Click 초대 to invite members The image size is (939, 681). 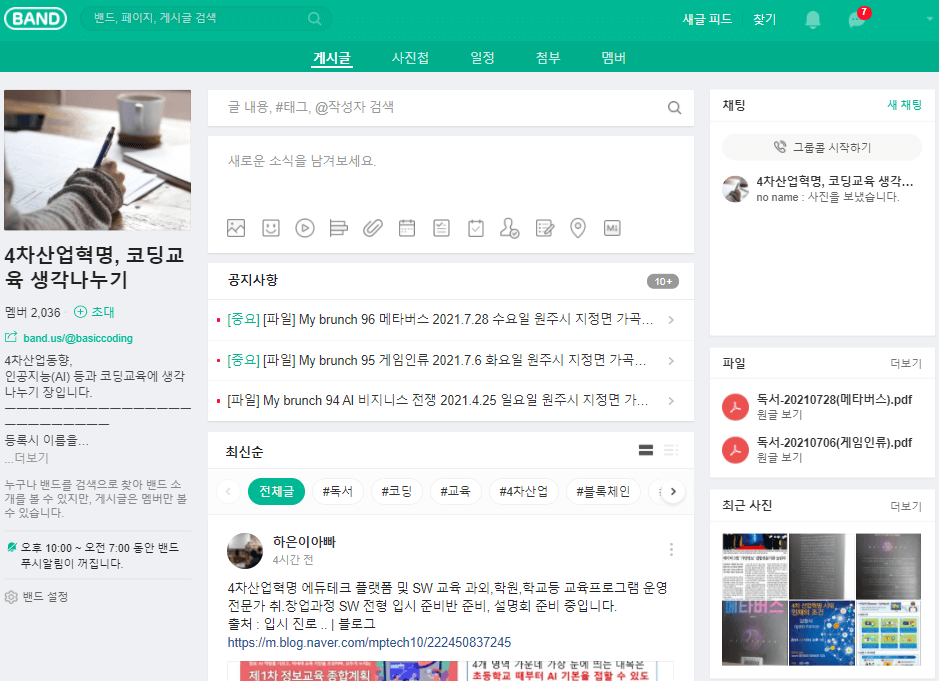pos(94,312)
